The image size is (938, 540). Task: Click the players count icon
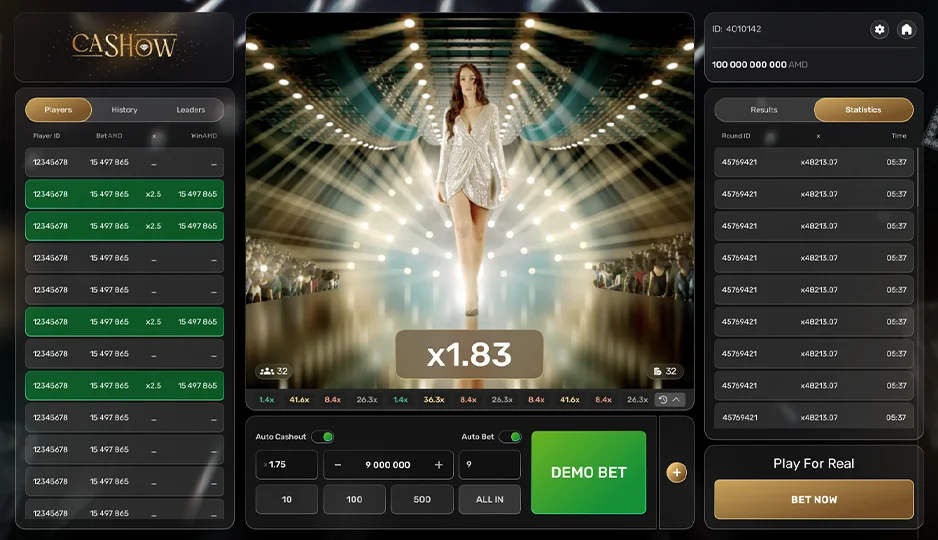pyautogui.click(x=267, y=371)
